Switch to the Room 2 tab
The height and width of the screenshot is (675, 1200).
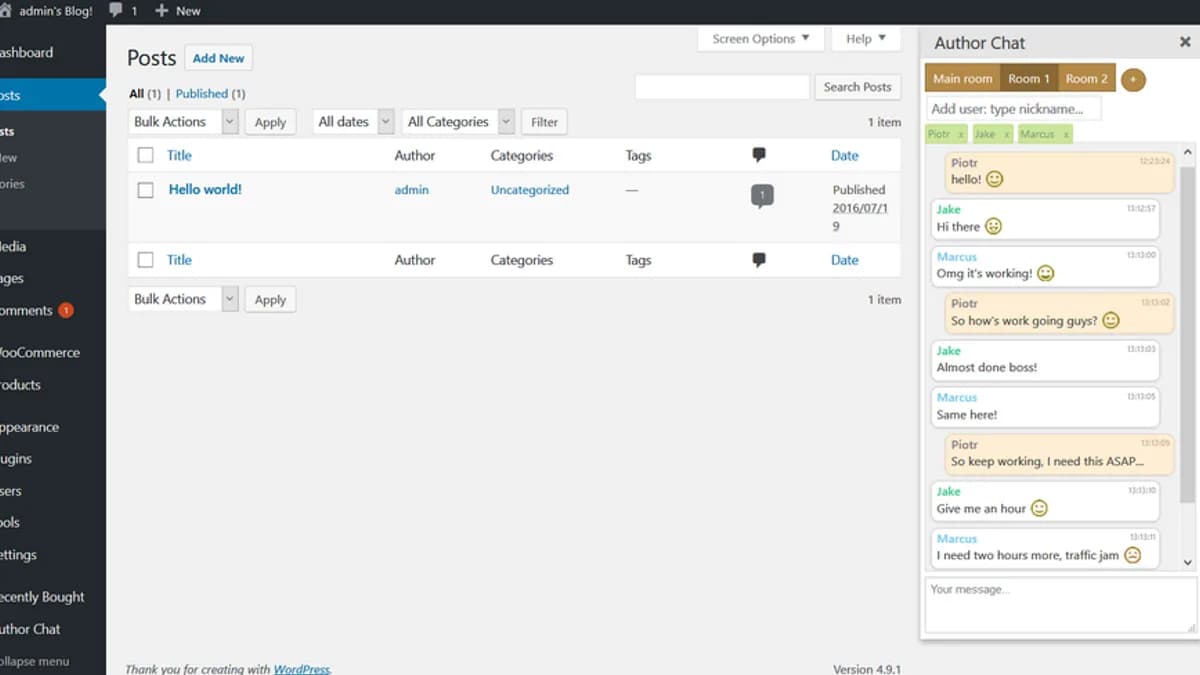pyautogui.click(x=1087, y=79)
